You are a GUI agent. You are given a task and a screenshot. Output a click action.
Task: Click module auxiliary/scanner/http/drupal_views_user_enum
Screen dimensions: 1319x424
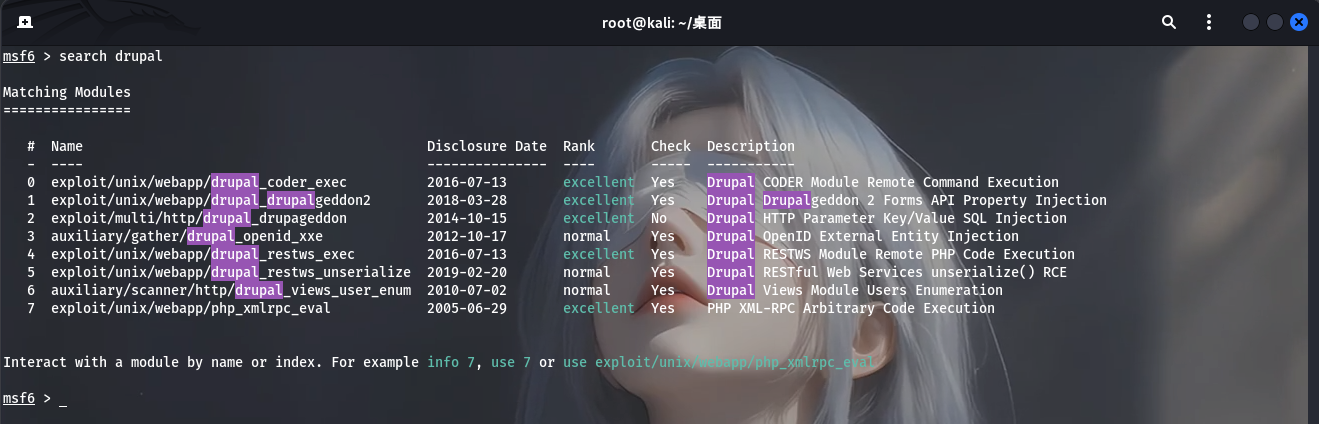pos(231,290)
